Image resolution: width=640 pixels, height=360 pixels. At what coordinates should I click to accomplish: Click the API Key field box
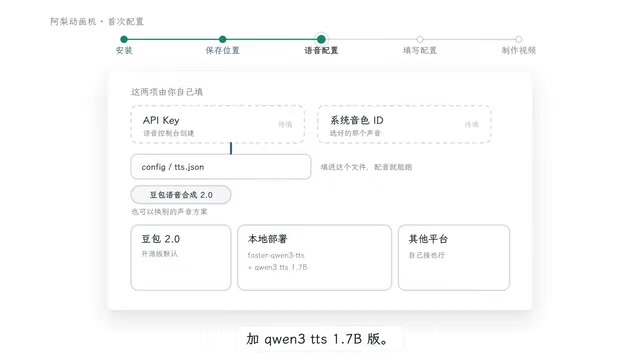218,124
